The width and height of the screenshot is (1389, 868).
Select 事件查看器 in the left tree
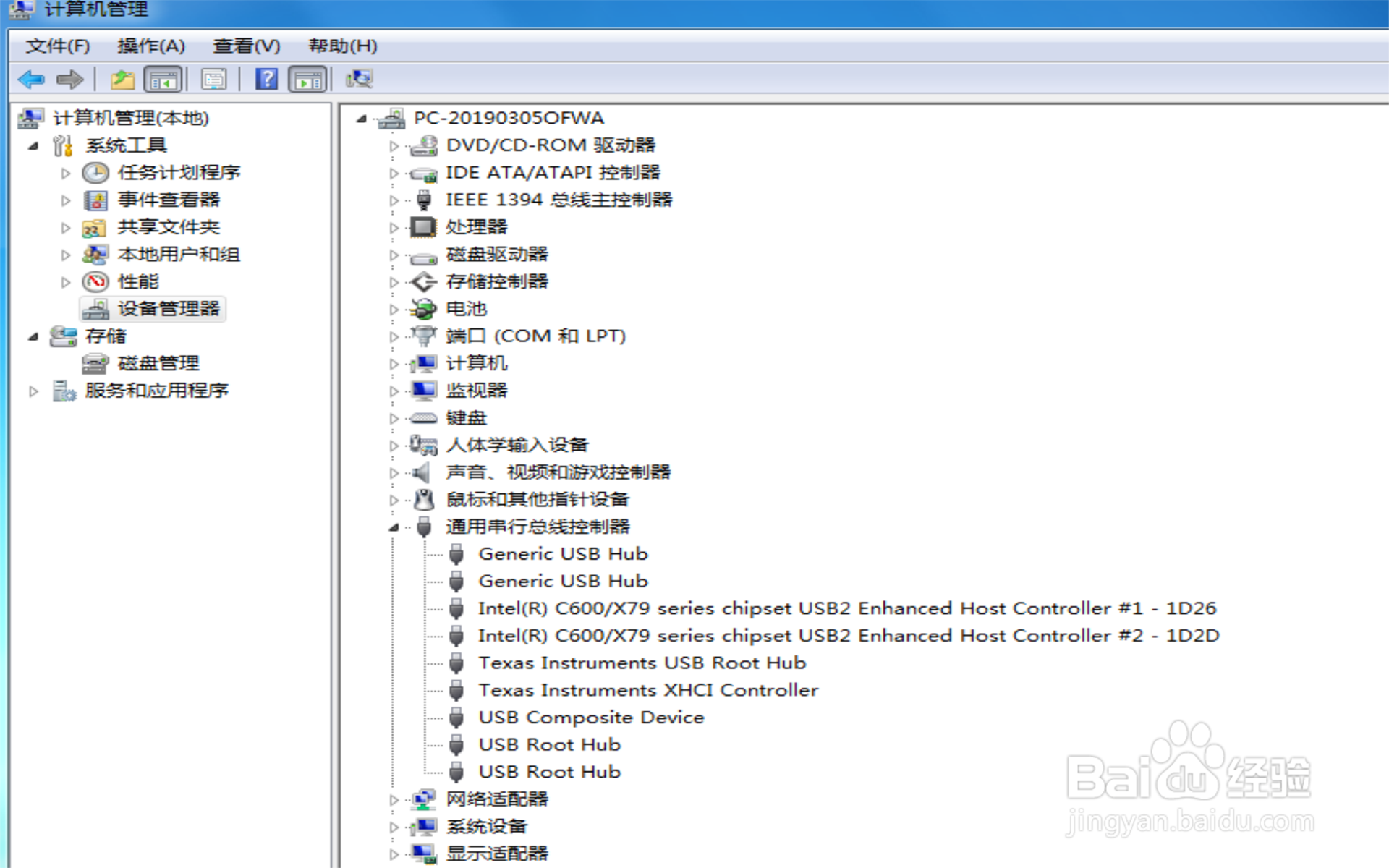[x=168, y=200]
